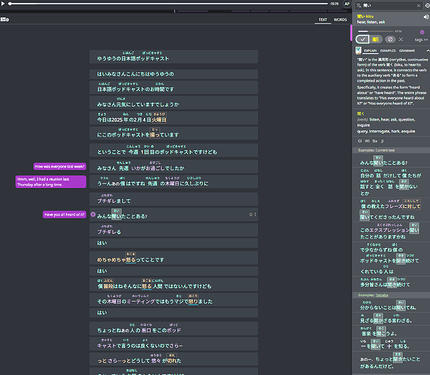
Task: Switch to the WORDS tab
Action: tap(340, 20)
